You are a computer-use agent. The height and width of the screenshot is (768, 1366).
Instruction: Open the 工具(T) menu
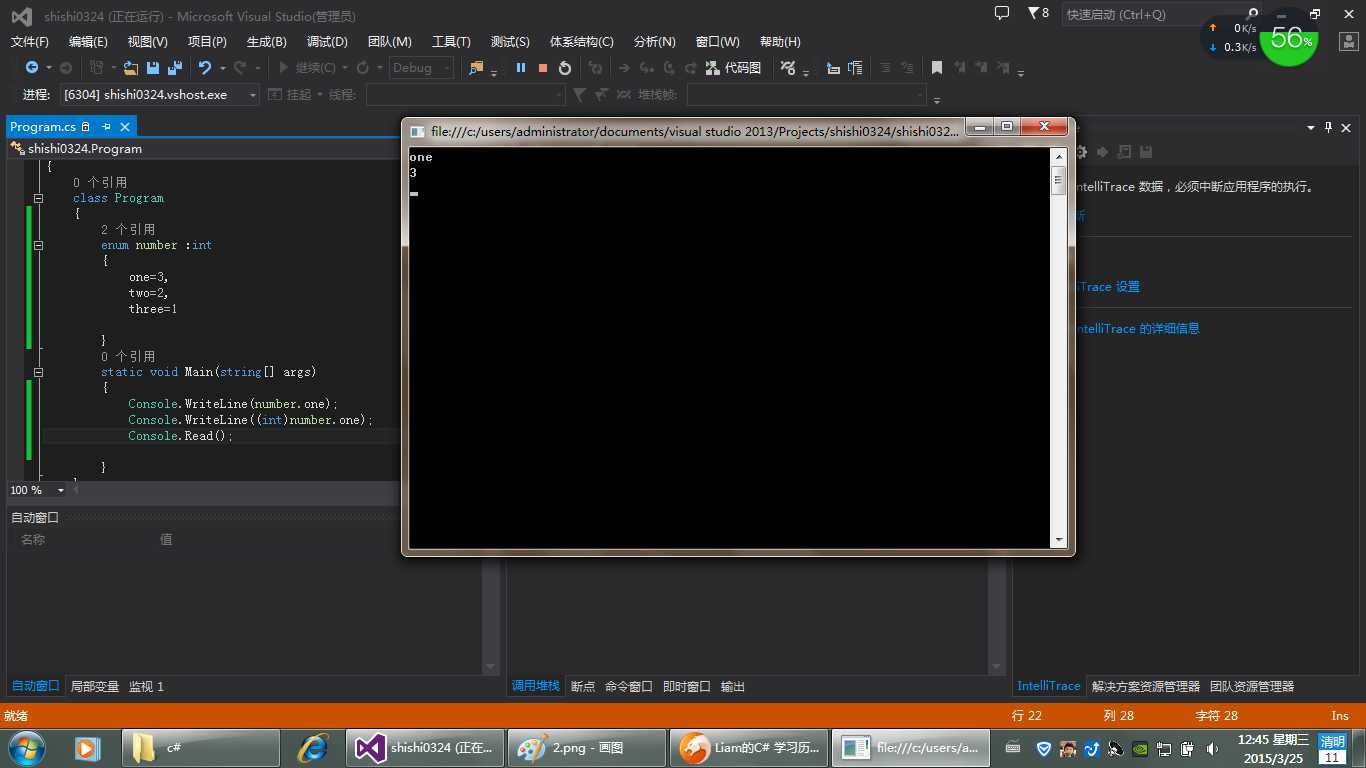[451, 41]
